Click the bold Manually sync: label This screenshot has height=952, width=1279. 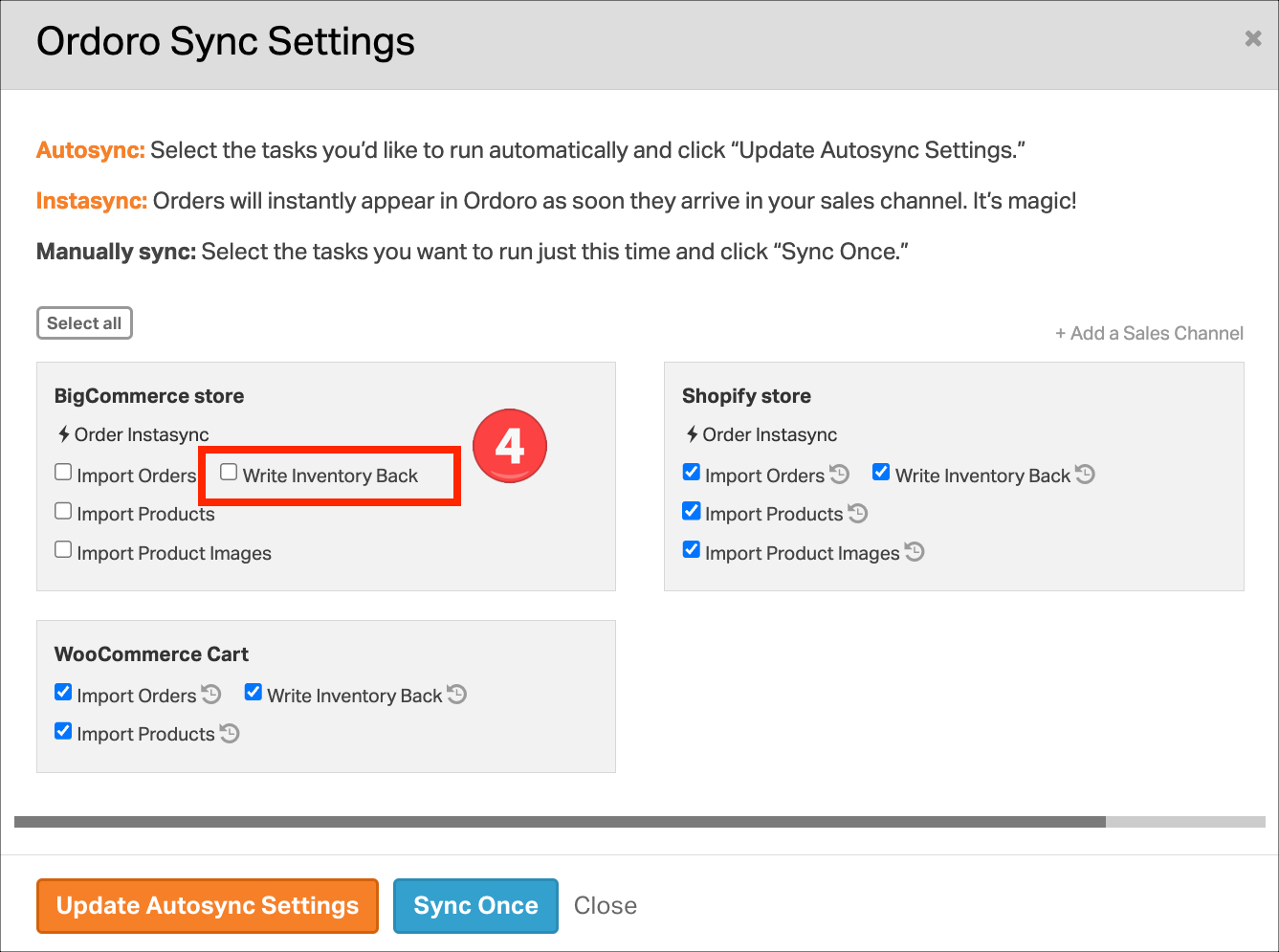pyautogui.click(x=116, y=252)
